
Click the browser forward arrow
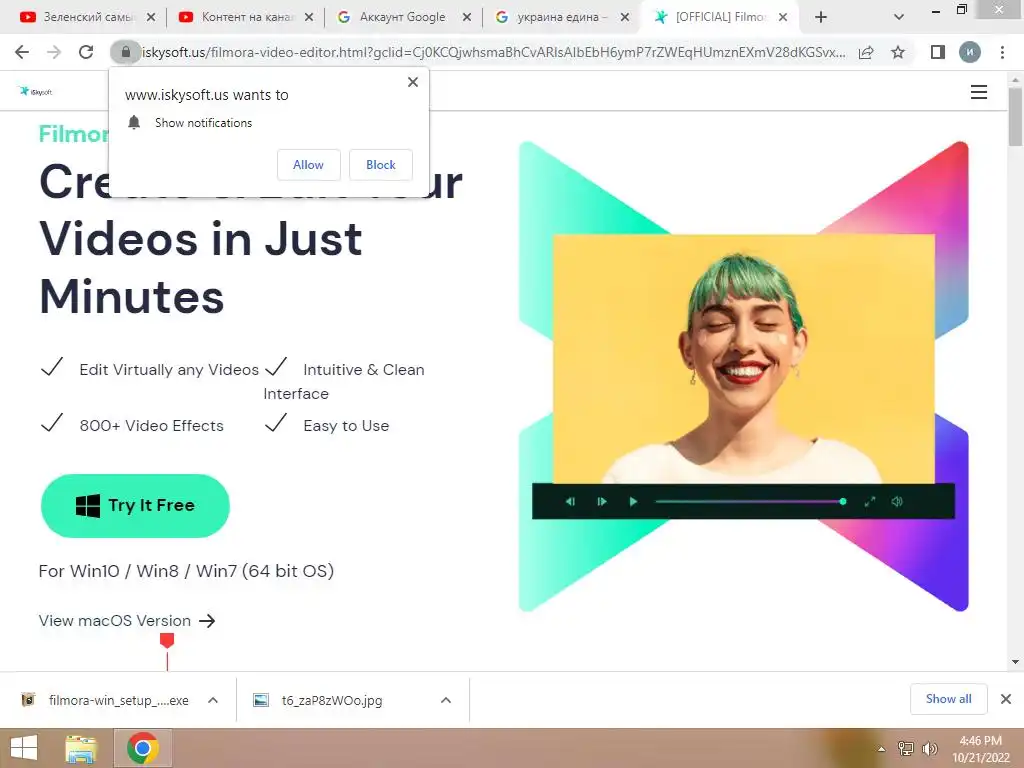tap(54, 52)
